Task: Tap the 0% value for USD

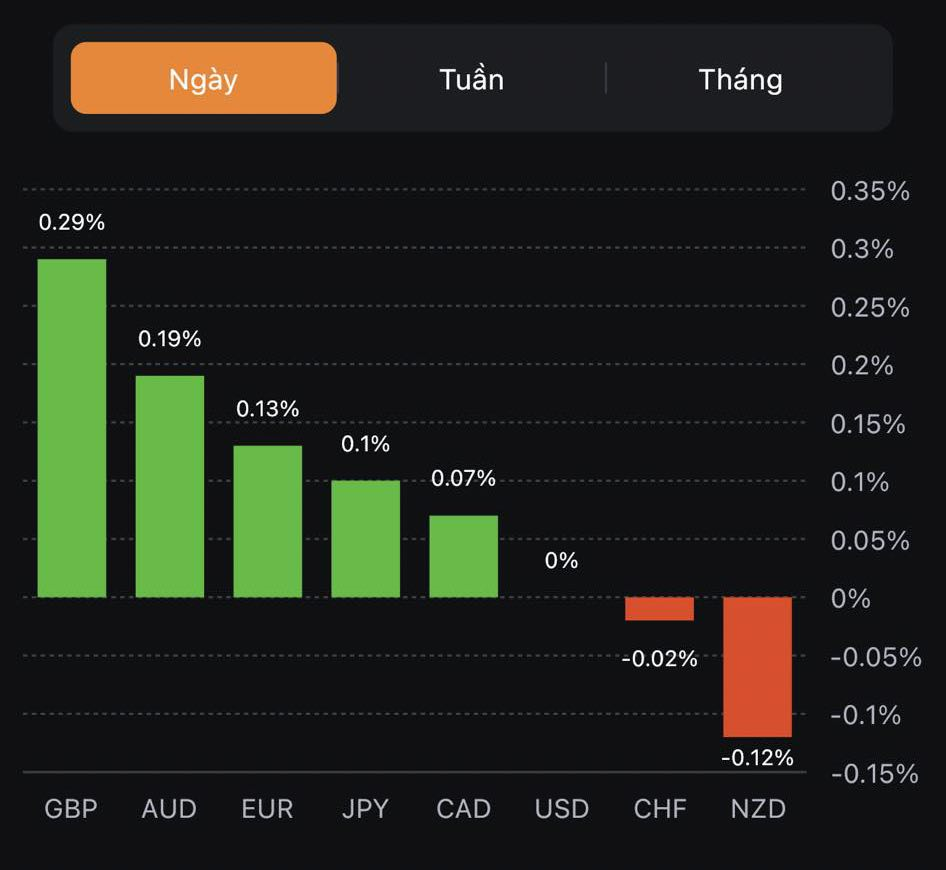Action: tap(562, 561)
